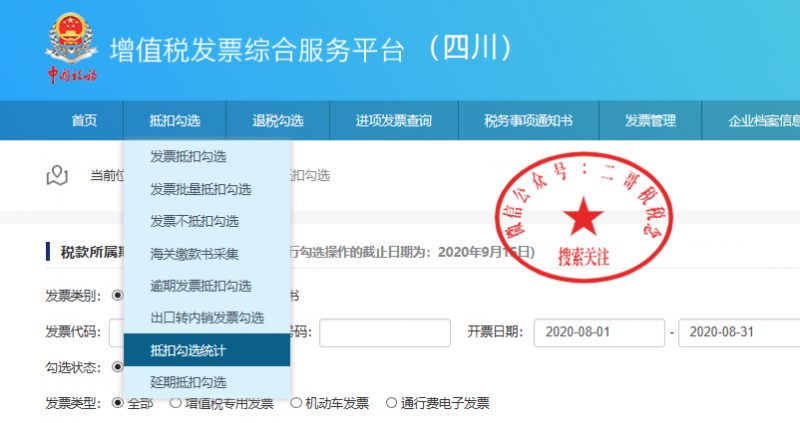Go to 首页 in navigation bar
This screenshot has width=800, height=423.
(x=84, y=121)
